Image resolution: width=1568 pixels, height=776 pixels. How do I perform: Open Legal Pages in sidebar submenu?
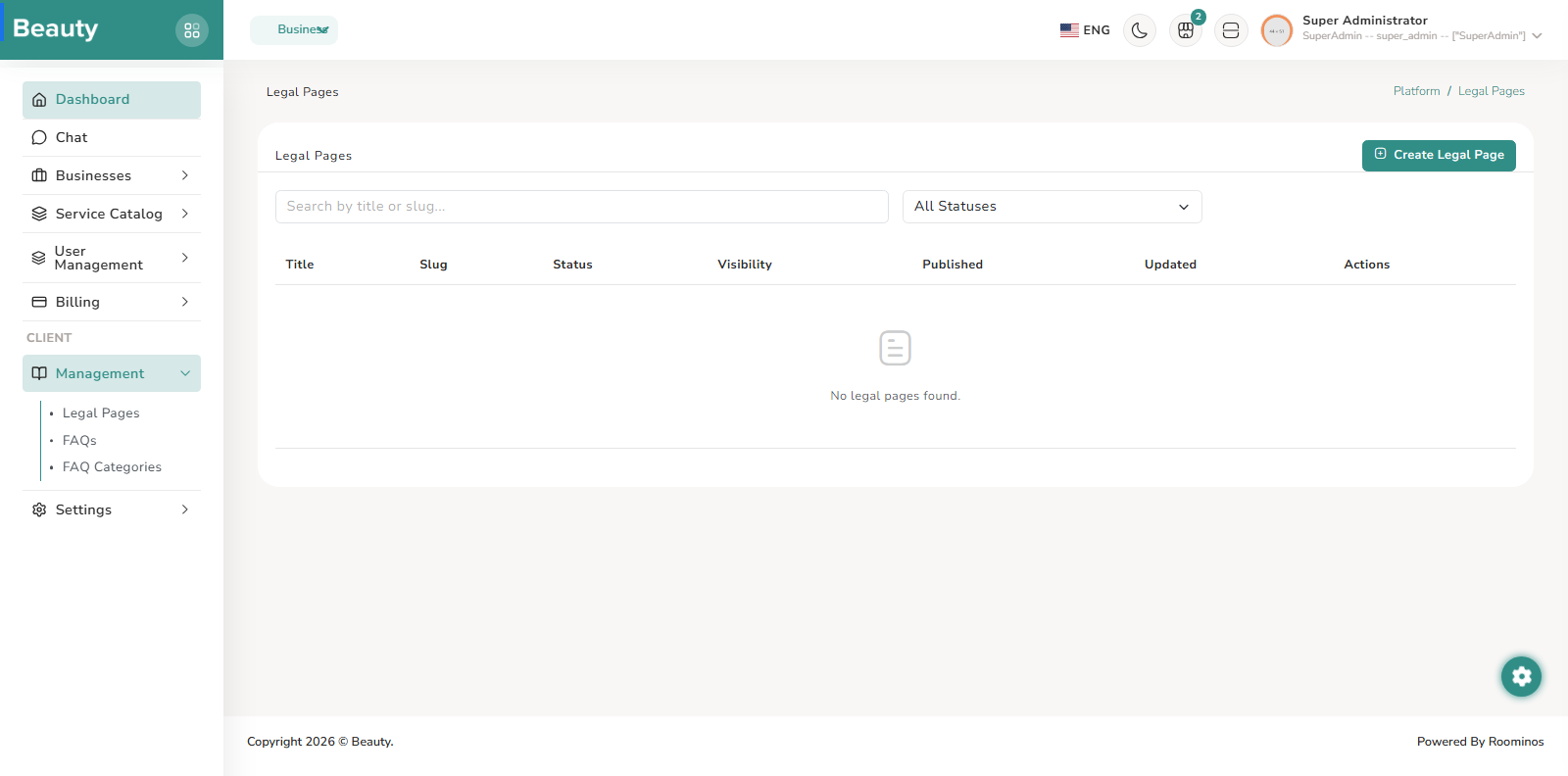coord(101,413)
